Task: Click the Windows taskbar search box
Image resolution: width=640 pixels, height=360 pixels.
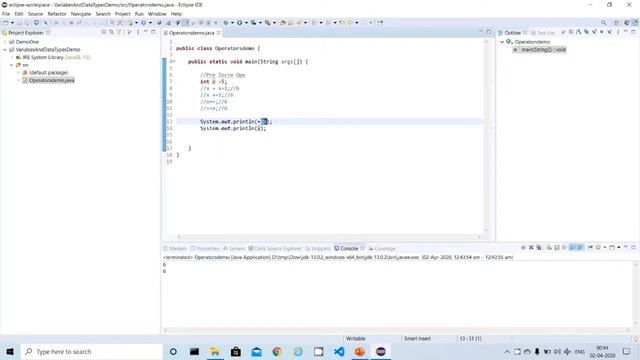Action: coord(91,351)
